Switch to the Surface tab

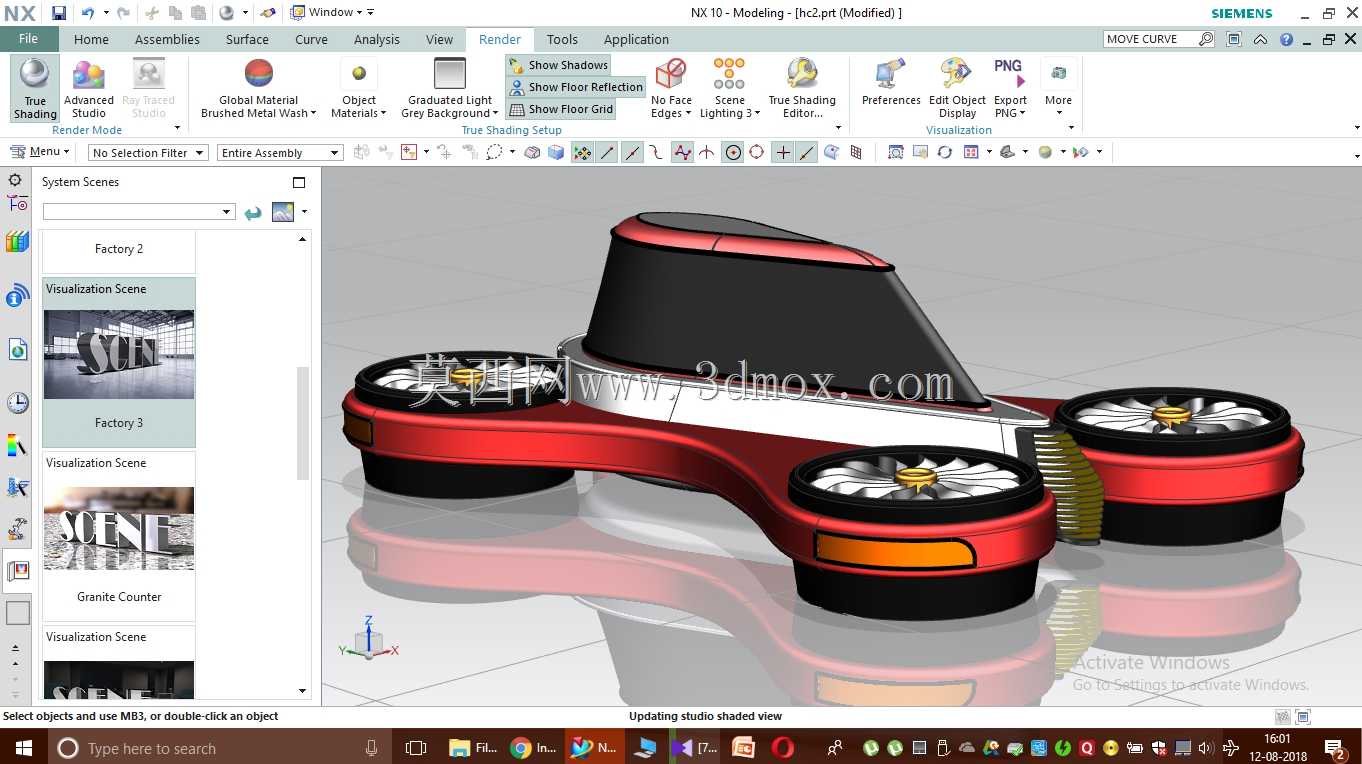pyautogui.click(x=247, y=39)
